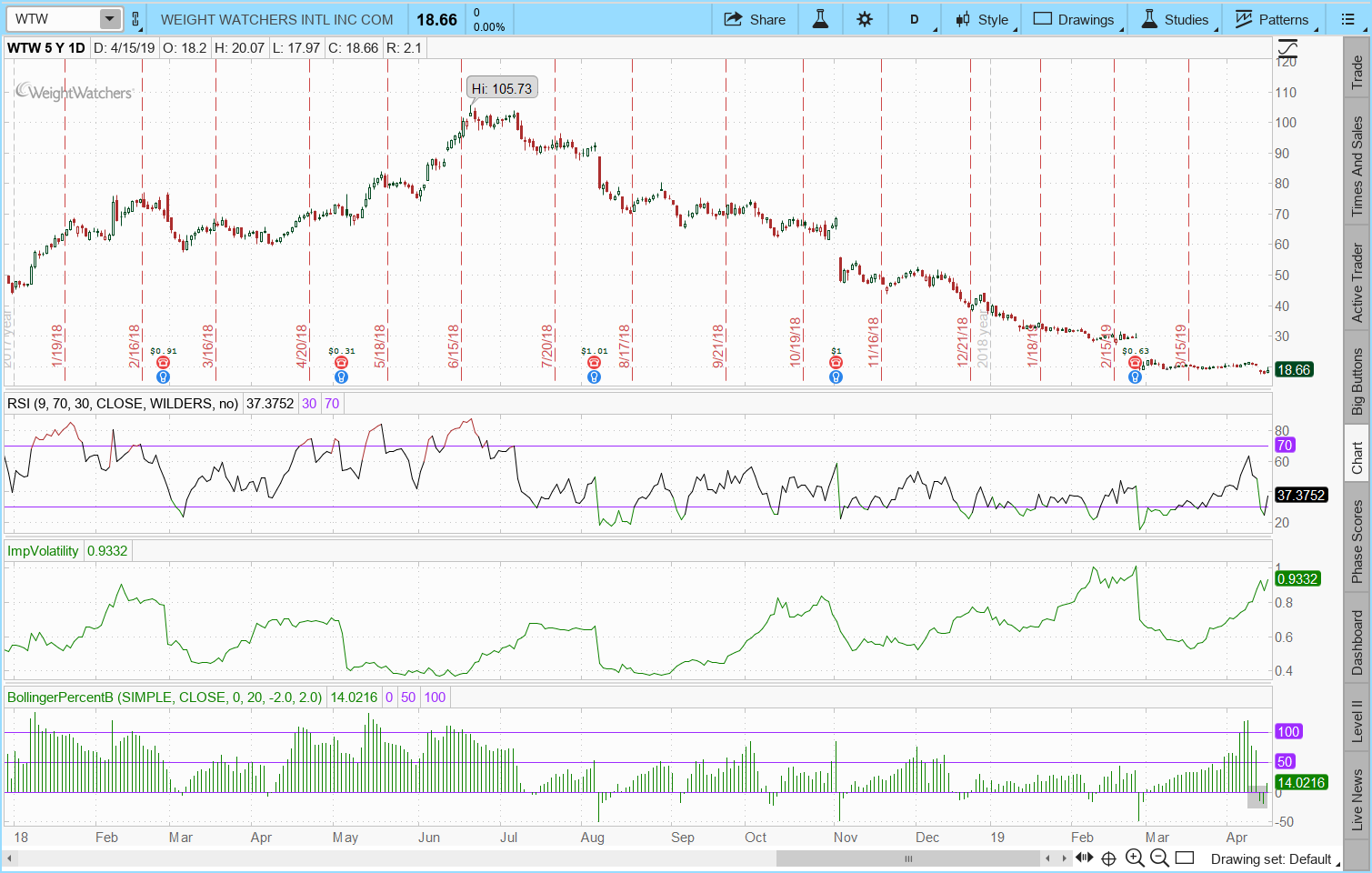Click the Share button in the toolbar
The height and width of the screenshot is (873, 1372).
754,19
